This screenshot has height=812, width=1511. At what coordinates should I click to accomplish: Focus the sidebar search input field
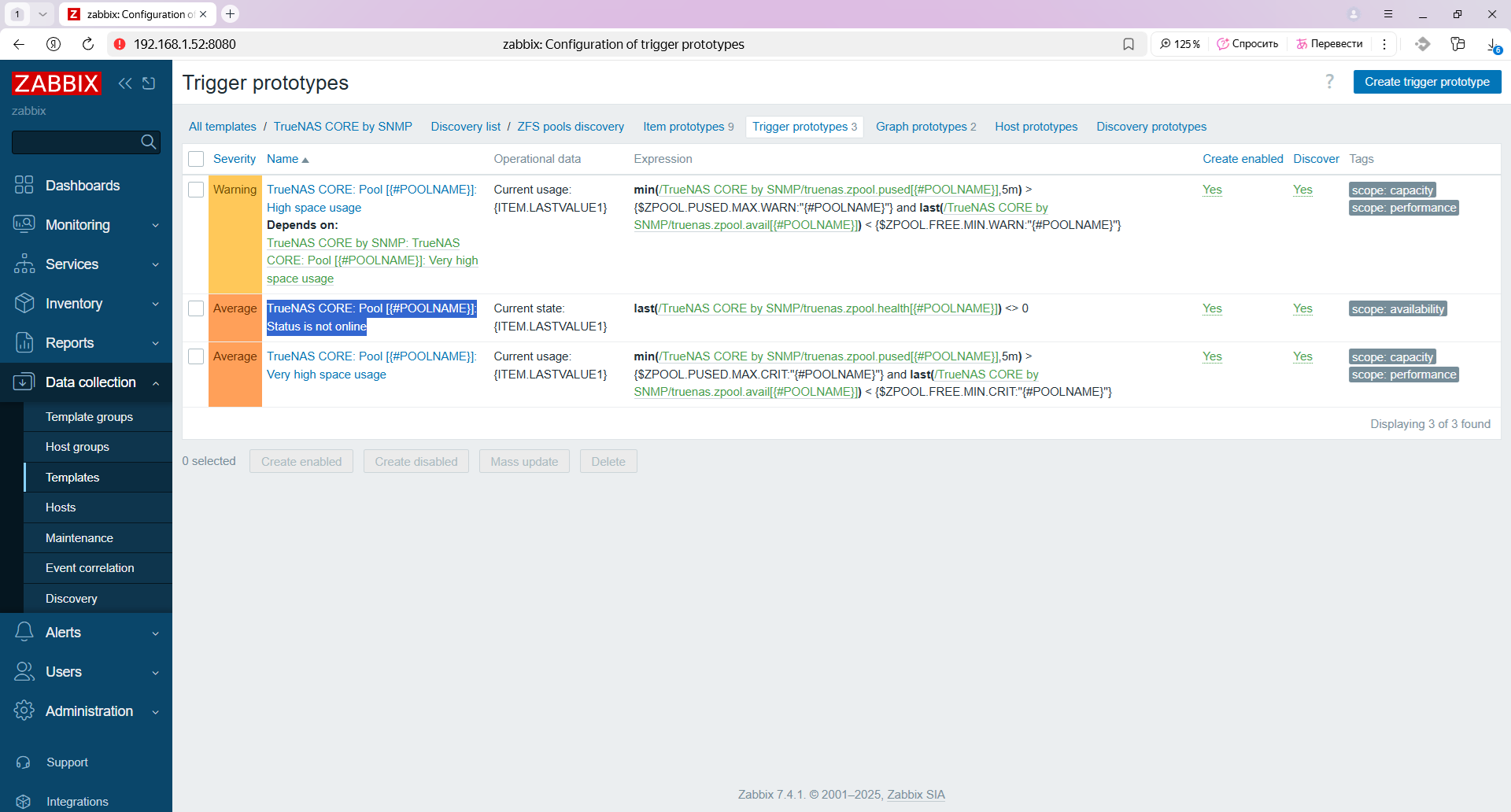(x=76, y=142)
